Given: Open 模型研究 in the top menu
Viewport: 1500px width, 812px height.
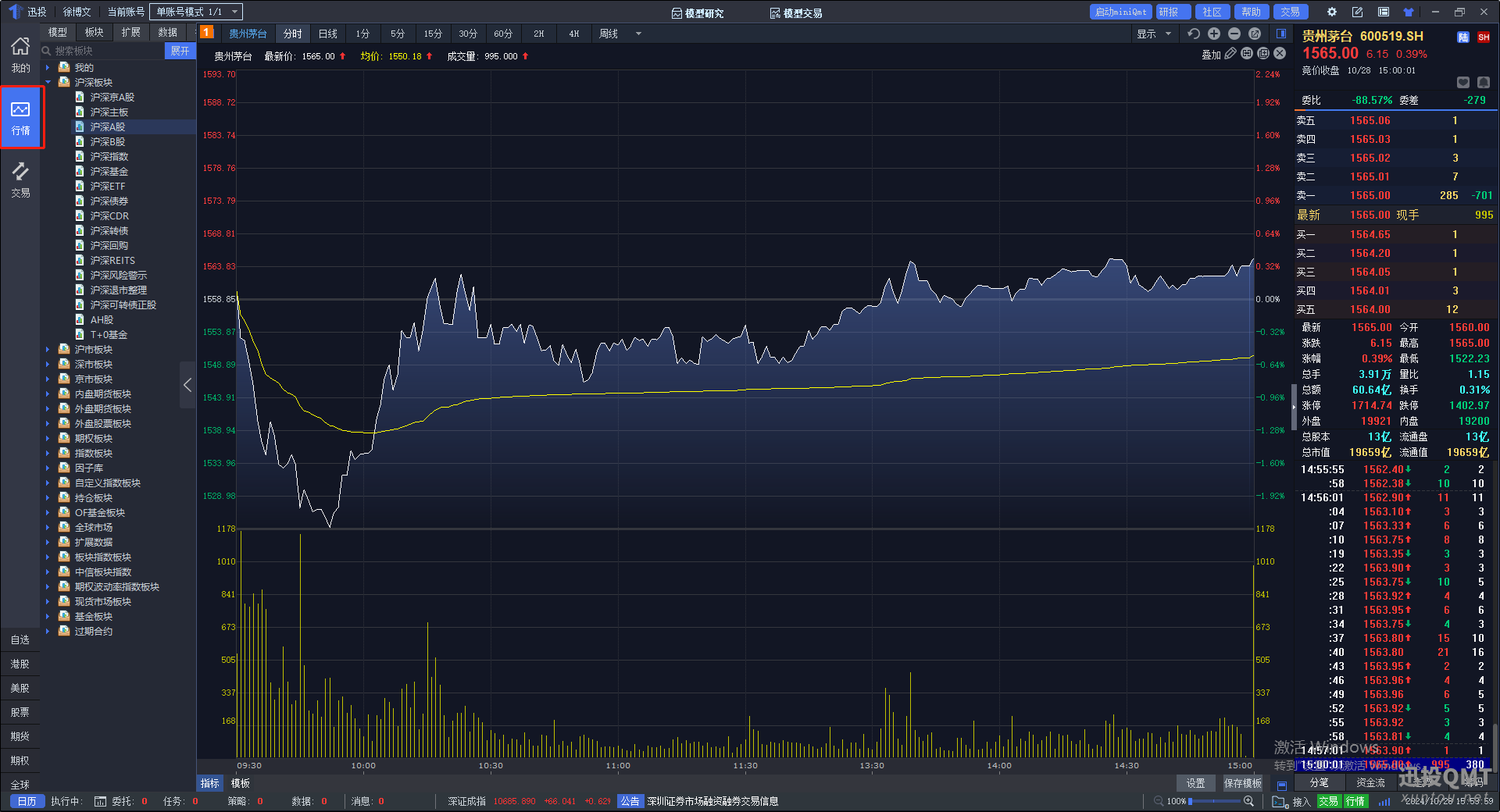Looking at the screenshot, I should click(x=698, y=12).
